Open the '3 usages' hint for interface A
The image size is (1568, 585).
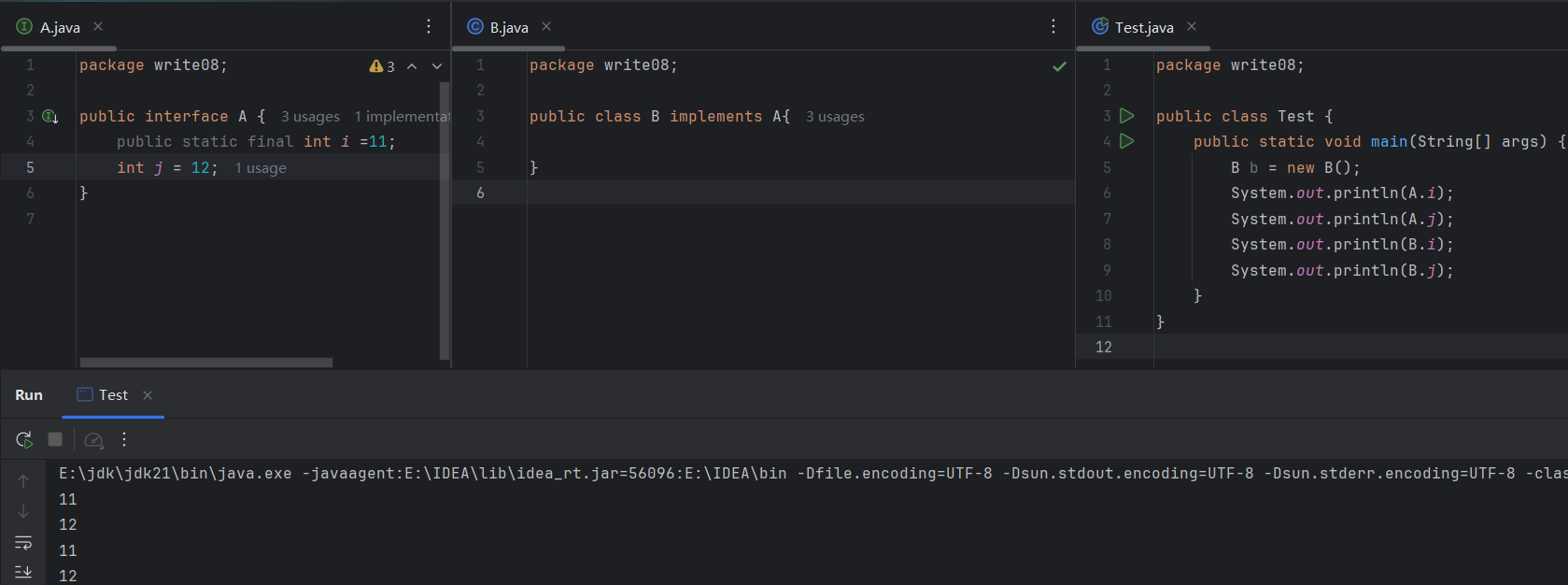310,117
